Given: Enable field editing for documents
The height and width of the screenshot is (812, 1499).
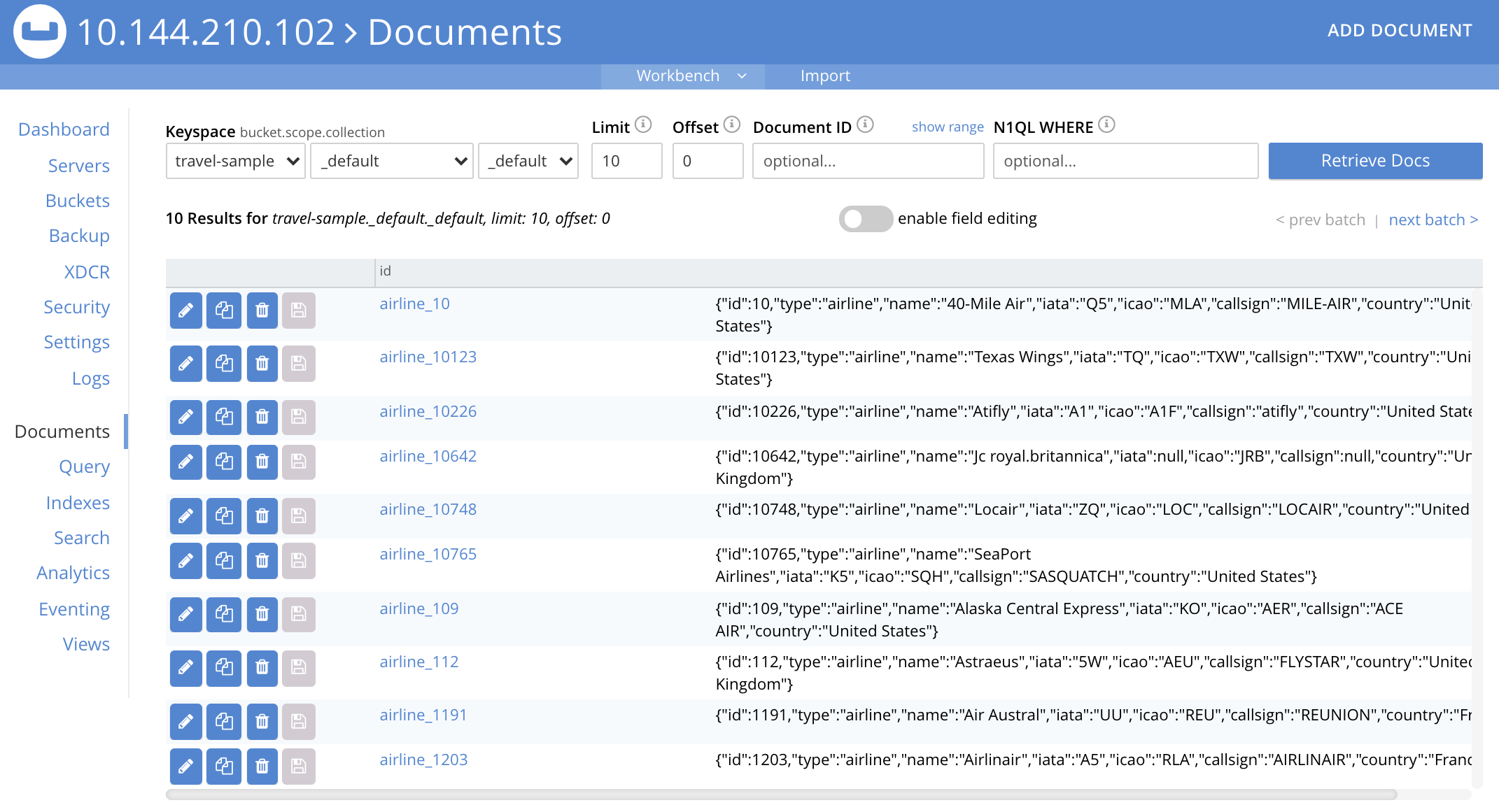Looking at the screenshot, I should click(x=866, y=218).
